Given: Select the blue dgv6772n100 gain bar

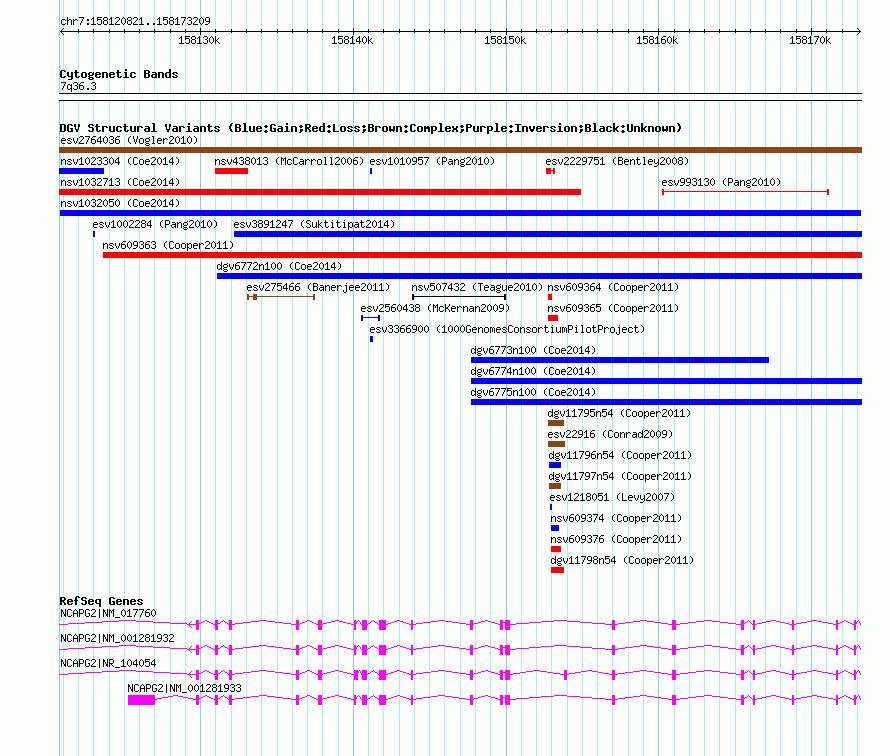Looking at the screenshot, I should coord(539,276).
